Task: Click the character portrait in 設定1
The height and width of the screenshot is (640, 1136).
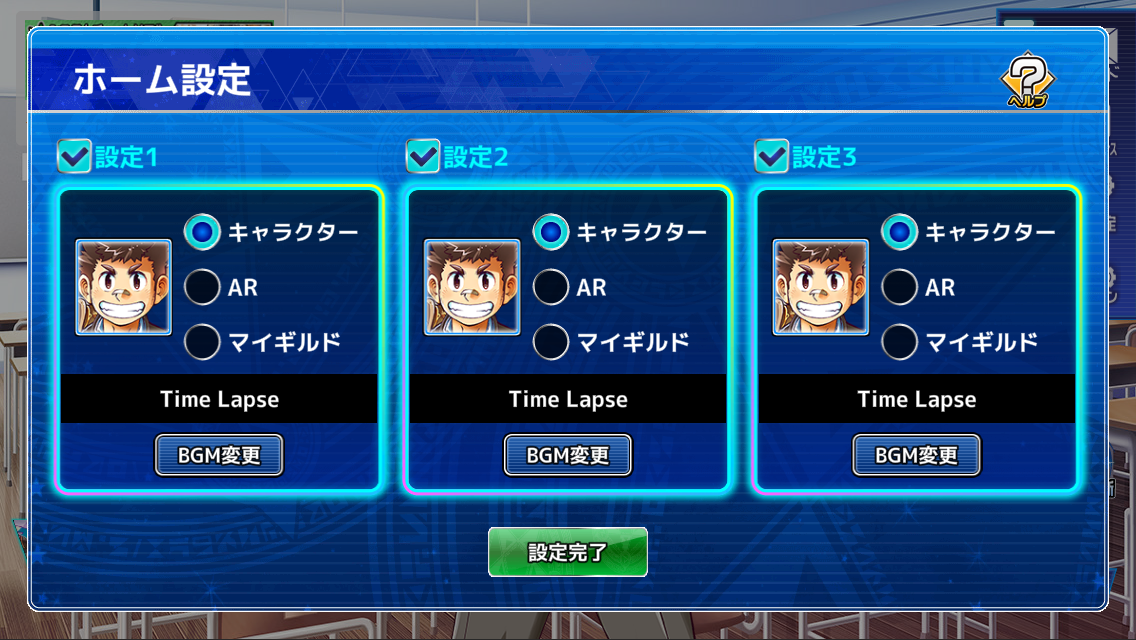Action: tap(124, 287)
